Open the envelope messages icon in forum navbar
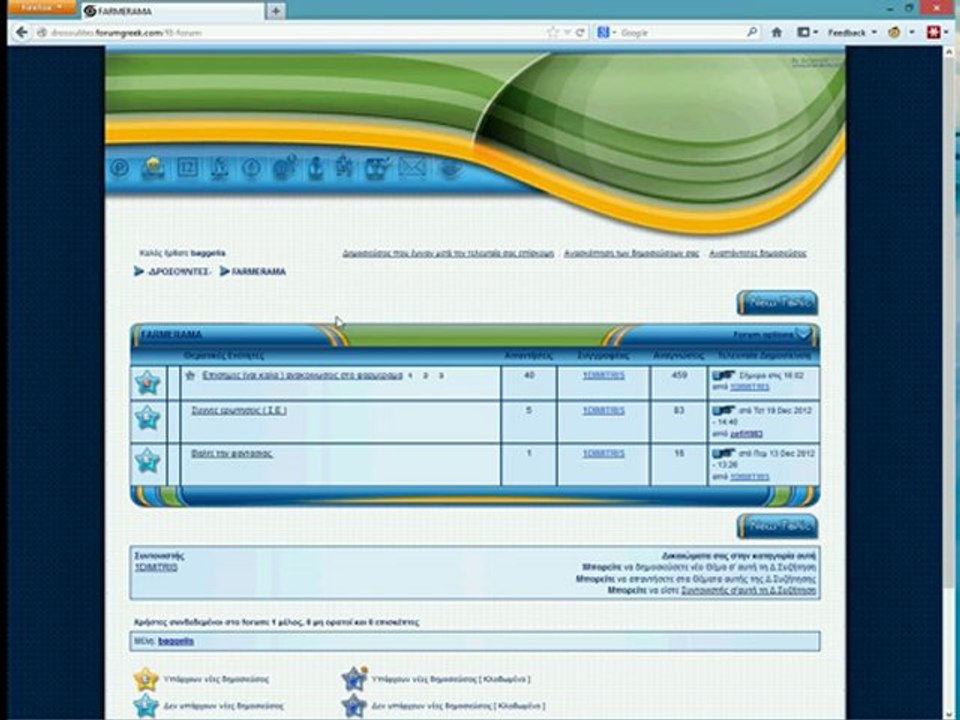Screen dimensions: 960x720 (413, 167)
